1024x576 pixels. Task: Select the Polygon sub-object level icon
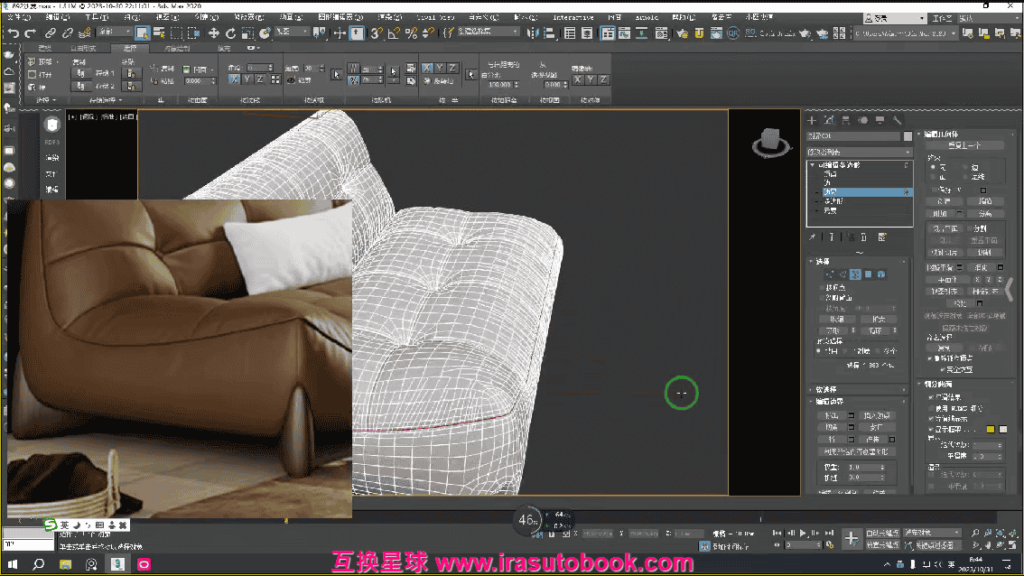868,274
